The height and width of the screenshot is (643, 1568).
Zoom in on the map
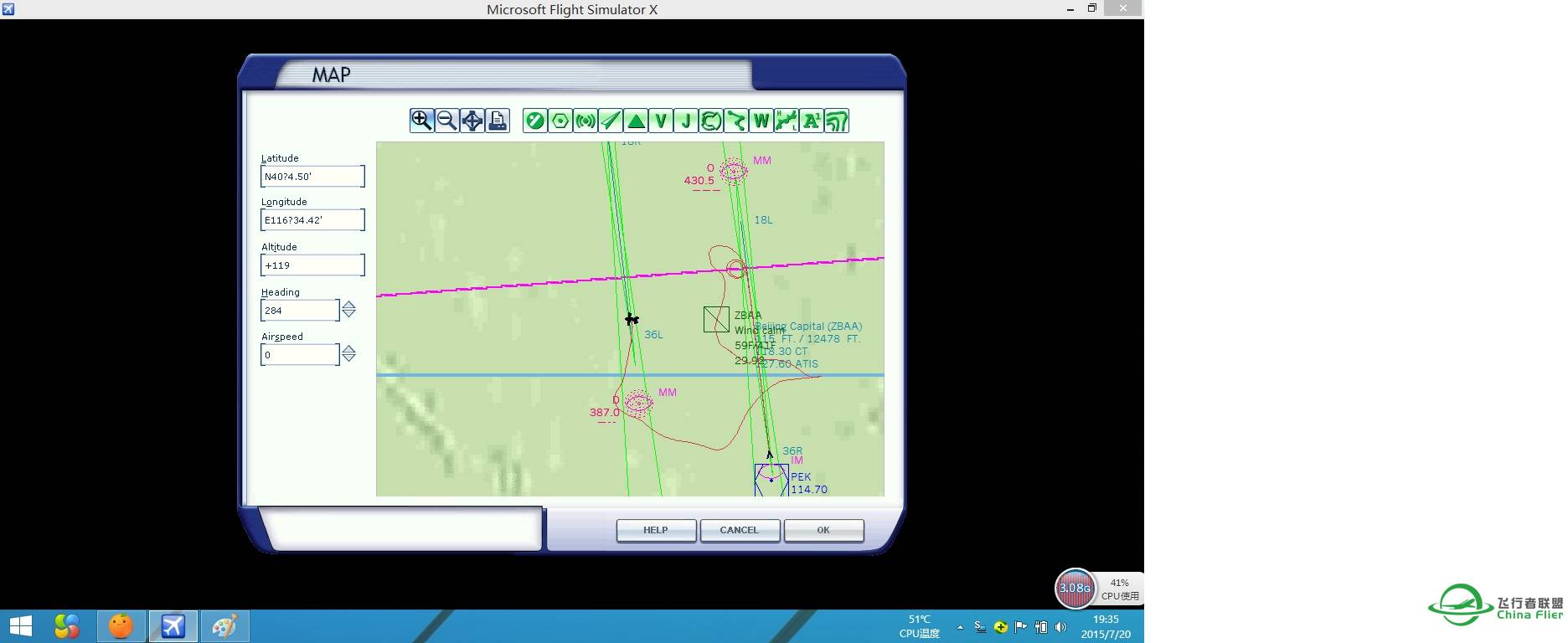click(x=421, y=121)
